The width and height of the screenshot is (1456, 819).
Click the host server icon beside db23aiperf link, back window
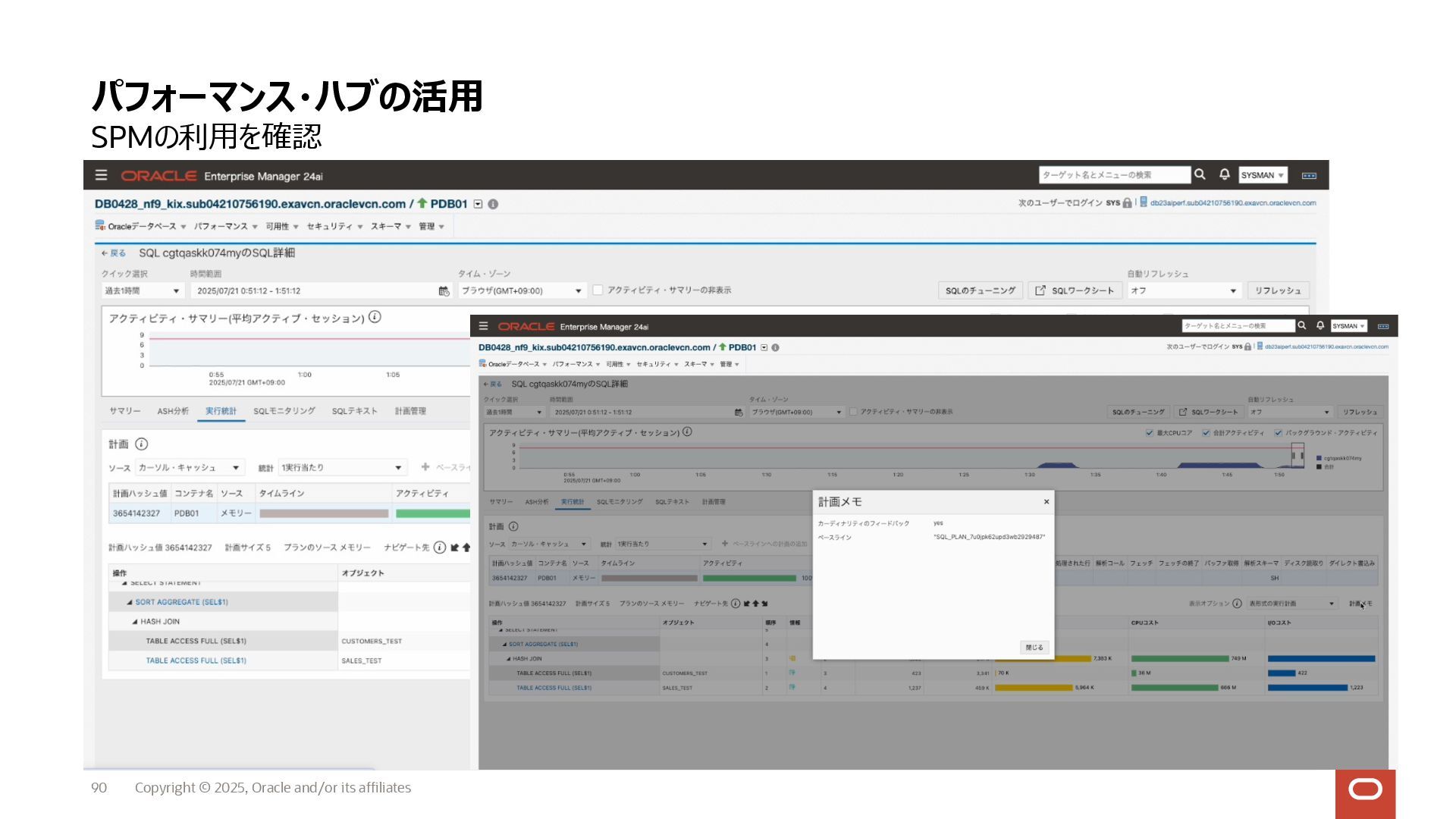tap(1144, 203)
